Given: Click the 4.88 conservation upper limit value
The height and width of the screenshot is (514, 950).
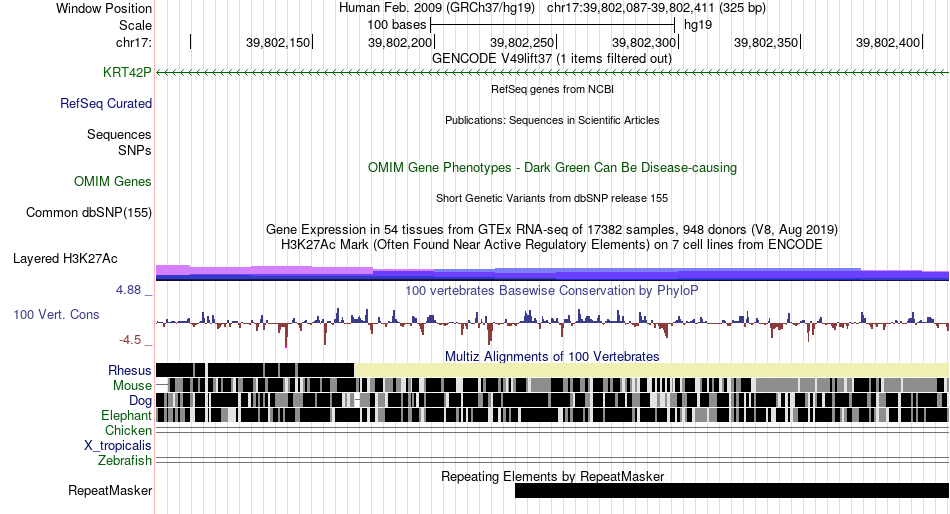Looking at the screenshot, I should (128, 290).
